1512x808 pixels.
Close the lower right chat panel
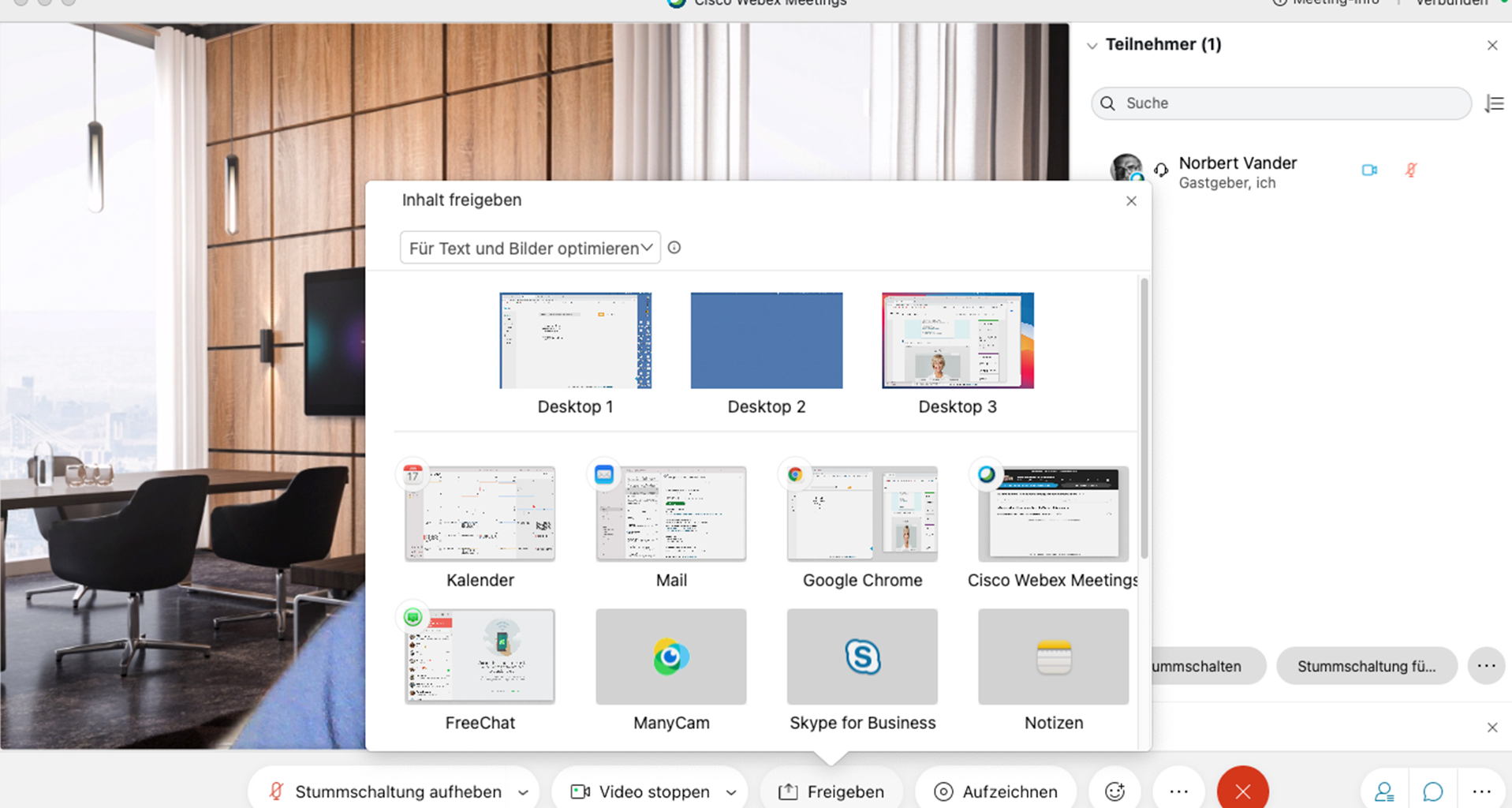(x=1491, y=728)
